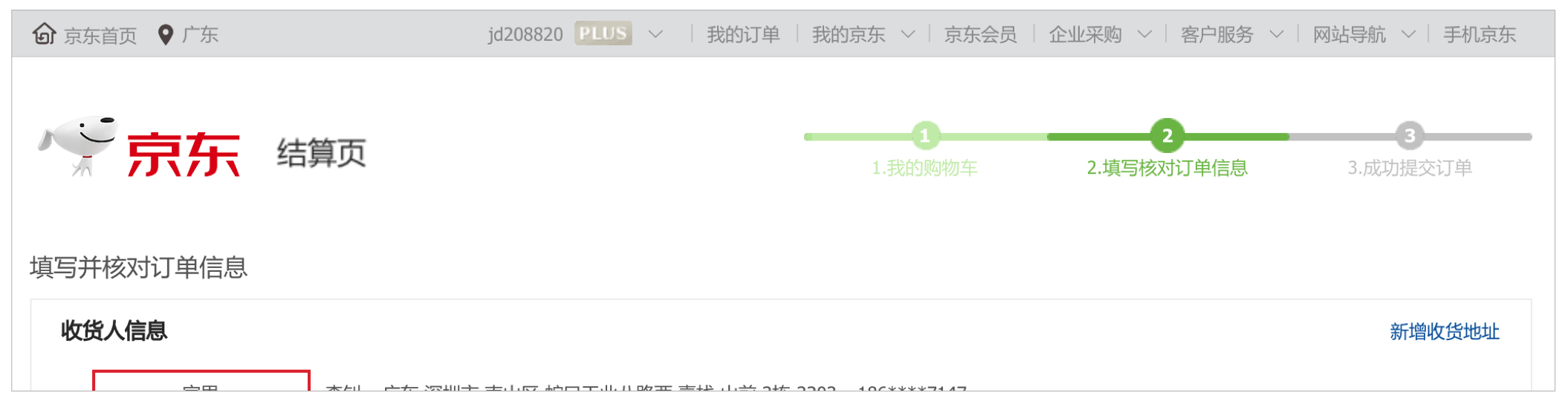Screen dimensions: 1568x404
Task: Open the 京东首页 link
Action: [100, 35]
